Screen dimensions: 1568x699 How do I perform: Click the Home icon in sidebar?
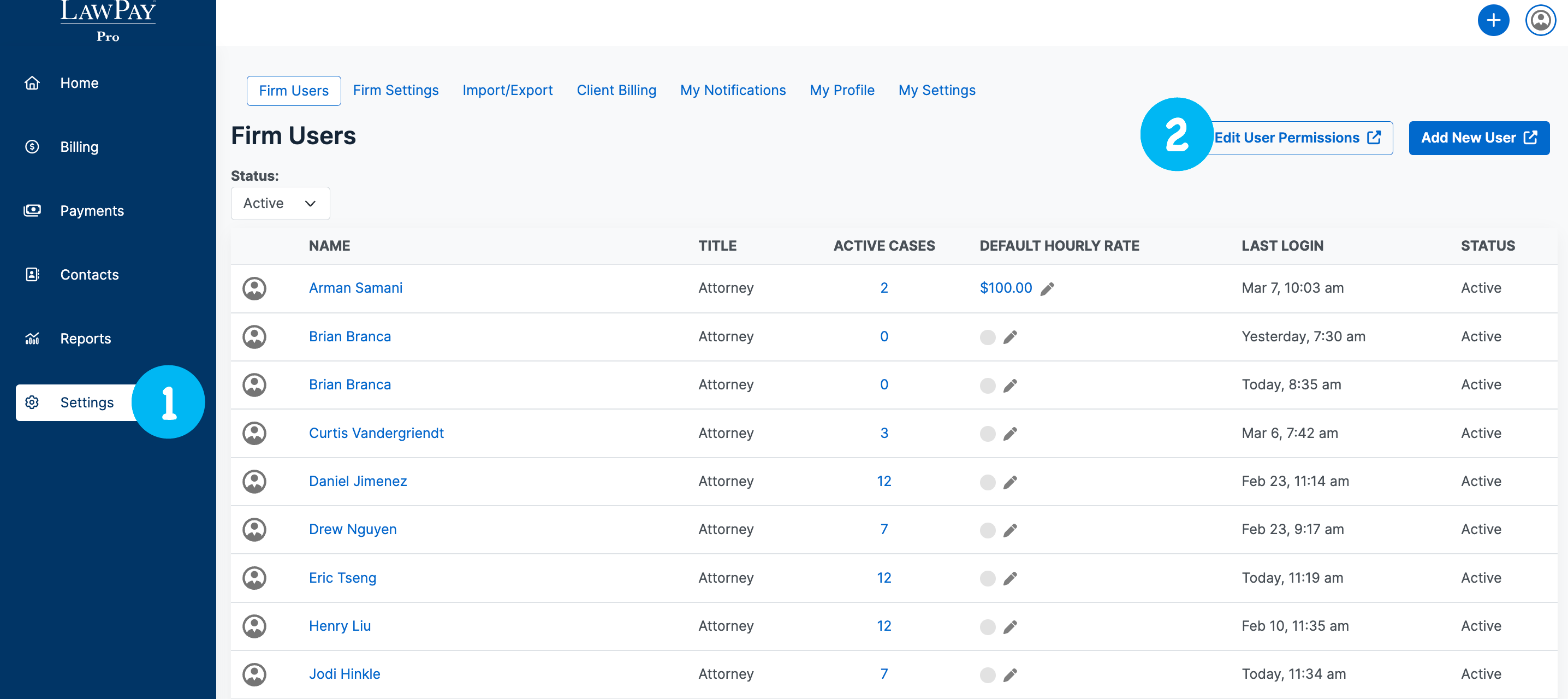point(32,83)
